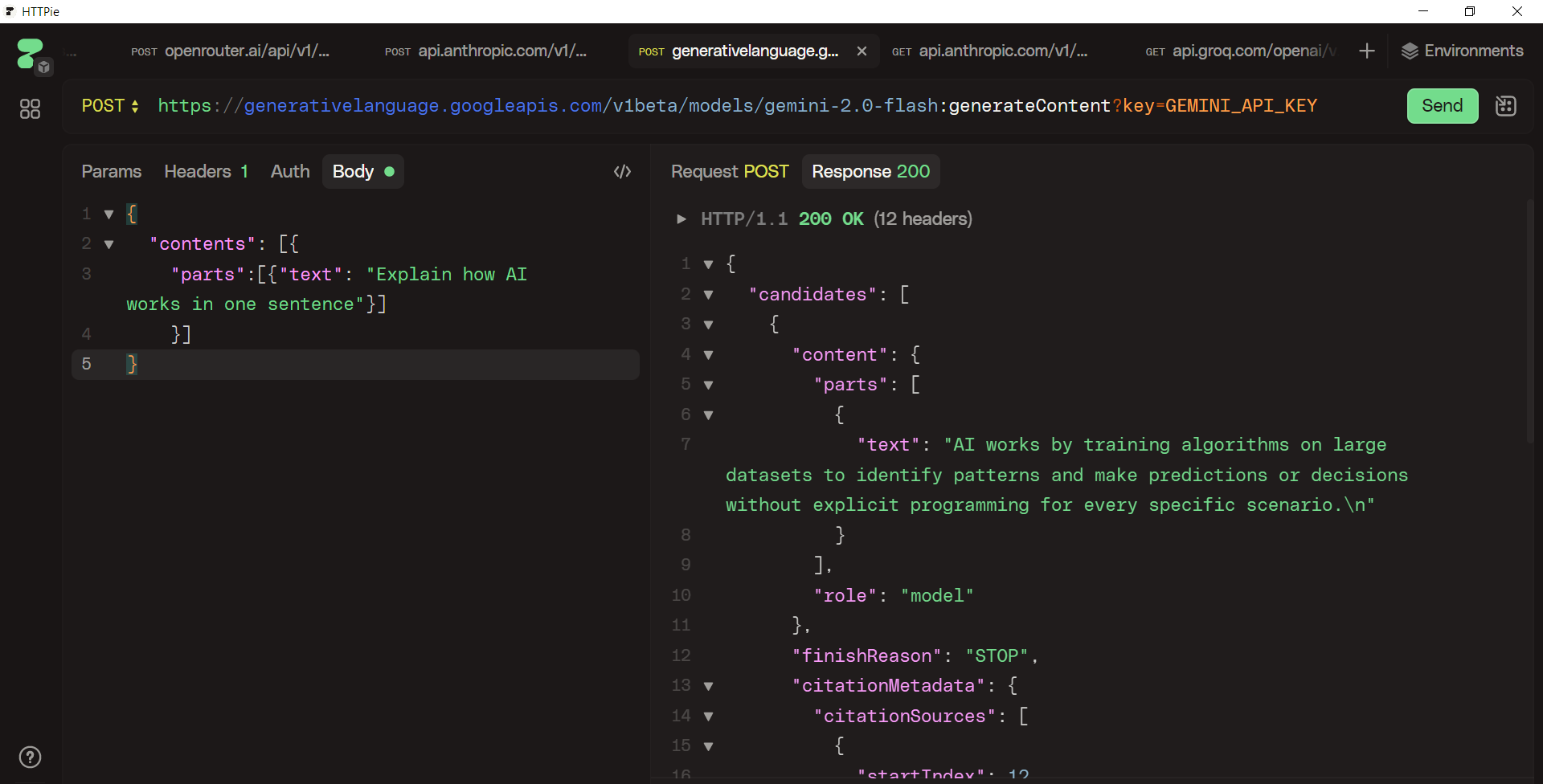Collapse response "citationSources" fold arrow
The image size is (1543, 784).
tap(708, 717)
